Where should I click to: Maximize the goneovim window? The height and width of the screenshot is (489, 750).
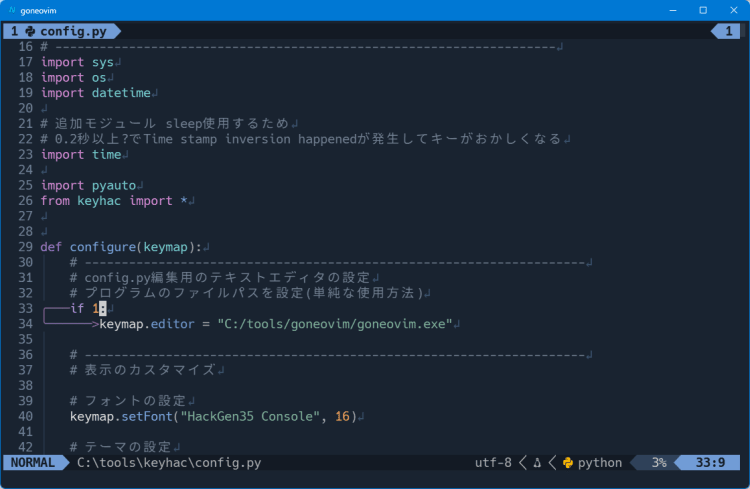tap(703, 10)
